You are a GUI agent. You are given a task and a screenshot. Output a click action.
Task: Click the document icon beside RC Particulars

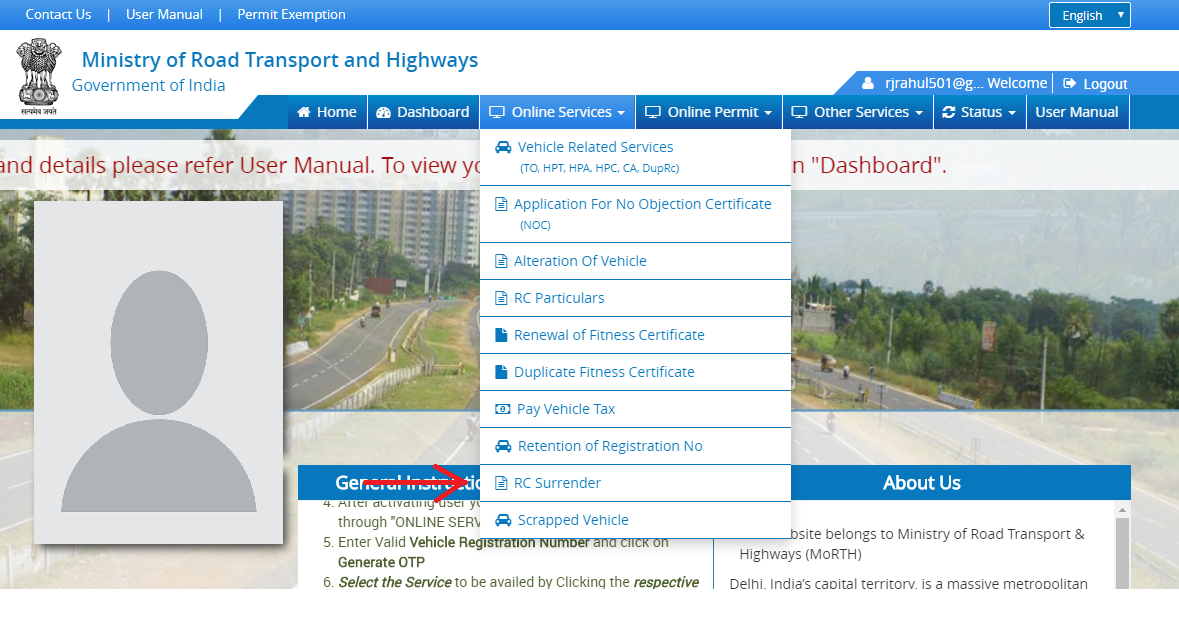pyautogui.click(x=501, y=298)
